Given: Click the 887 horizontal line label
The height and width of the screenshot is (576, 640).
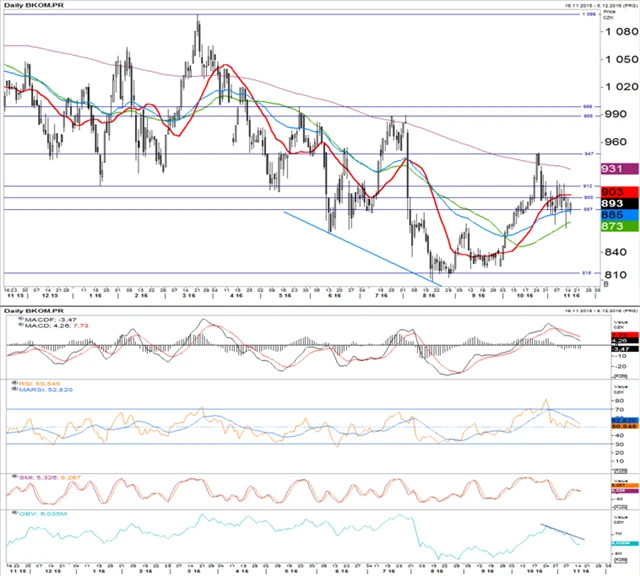Looking at the screenshot, I should click(x=588, y=209).
